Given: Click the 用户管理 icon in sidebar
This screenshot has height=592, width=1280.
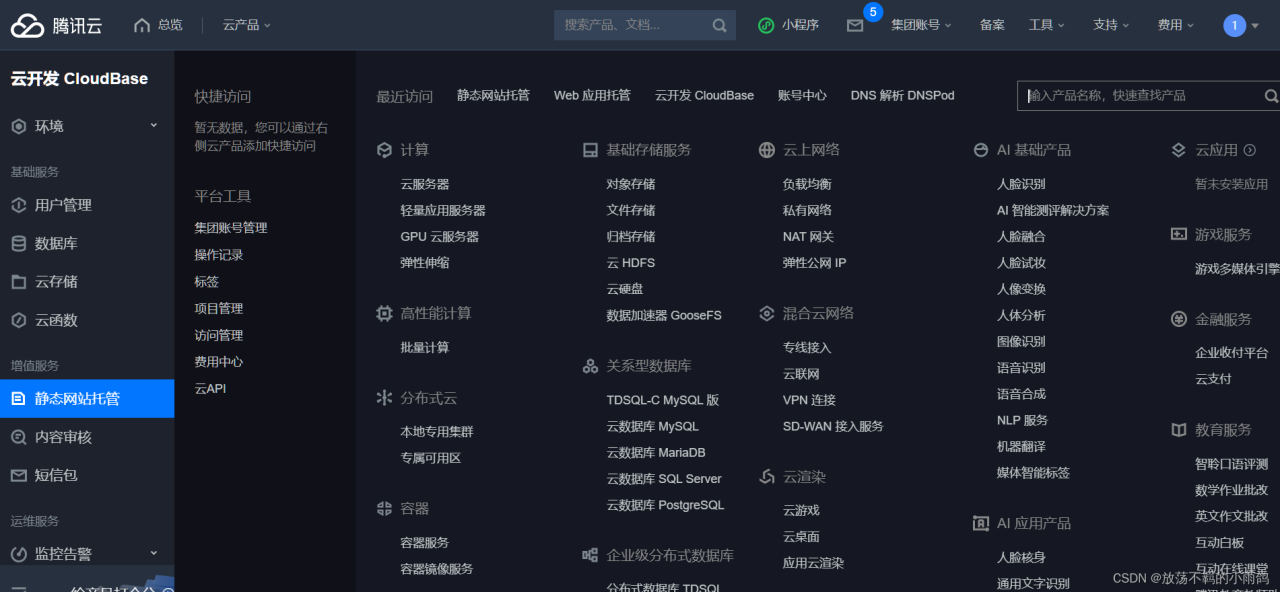Looking at the screenshot, I should 18,205.
